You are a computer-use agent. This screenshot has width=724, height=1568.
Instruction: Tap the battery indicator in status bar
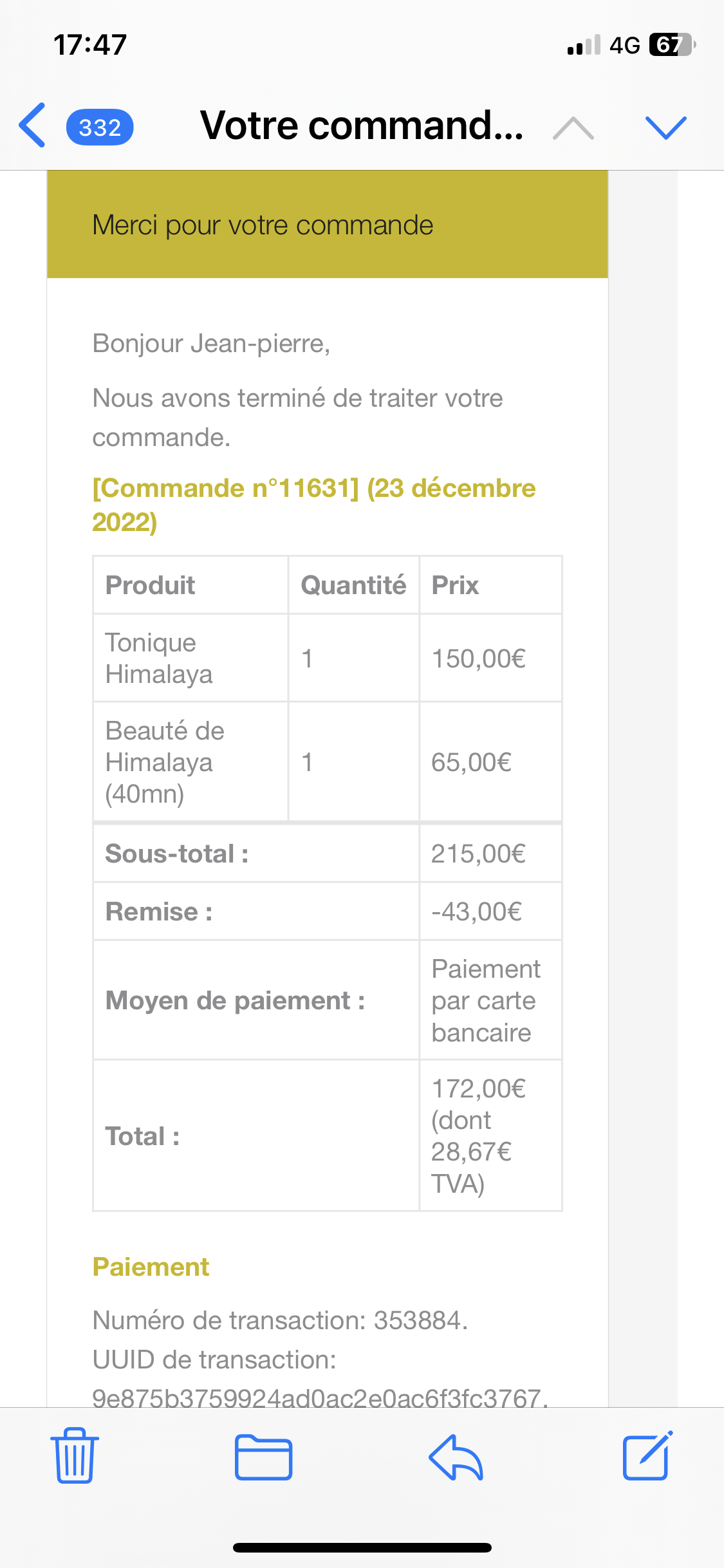(x=673, y=44)
